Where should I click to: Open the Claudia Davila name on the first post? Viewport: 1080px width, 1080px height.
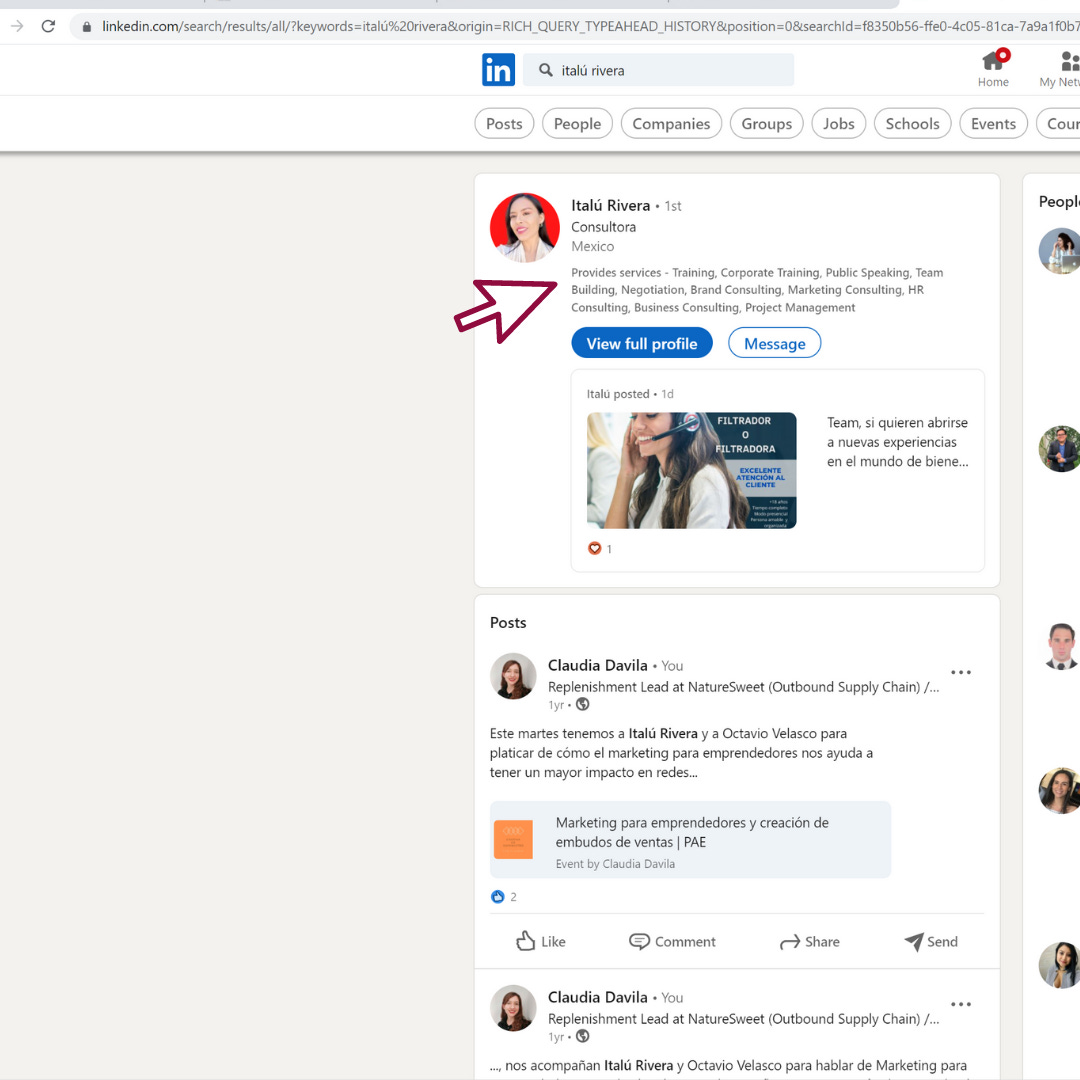tap(597, 665)
